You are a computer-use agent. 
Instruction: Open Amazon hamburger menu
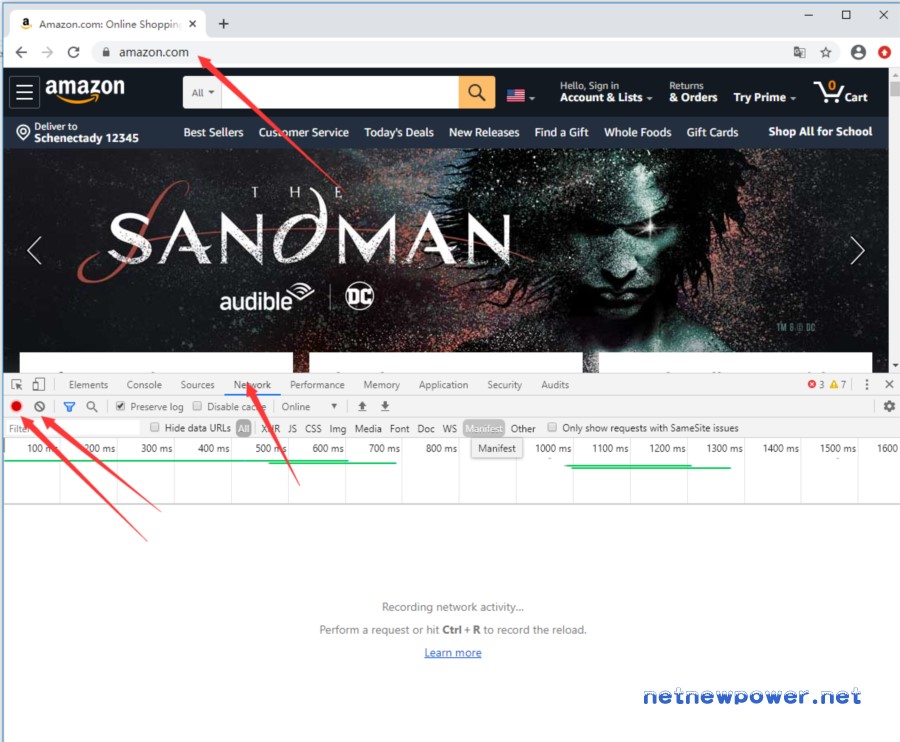[24, 92]
